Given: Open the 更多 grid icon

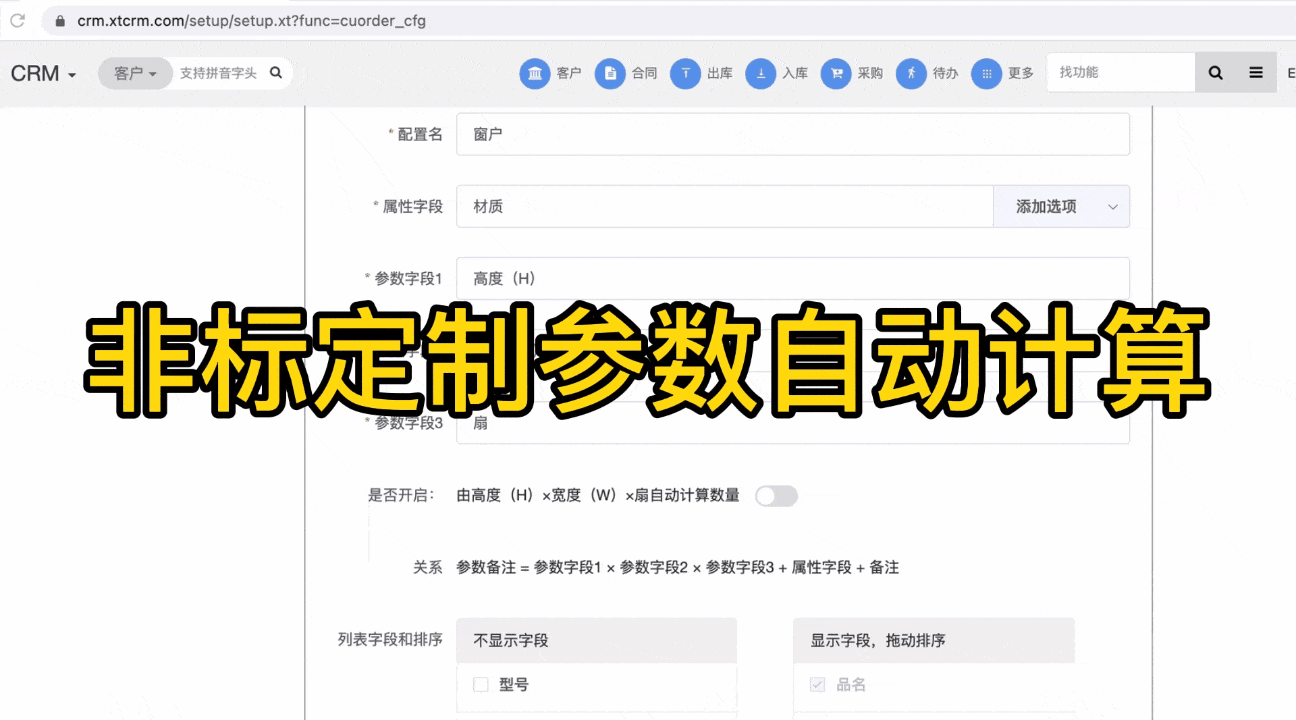Looking at the screenshot, I should (x=986, y=73).
